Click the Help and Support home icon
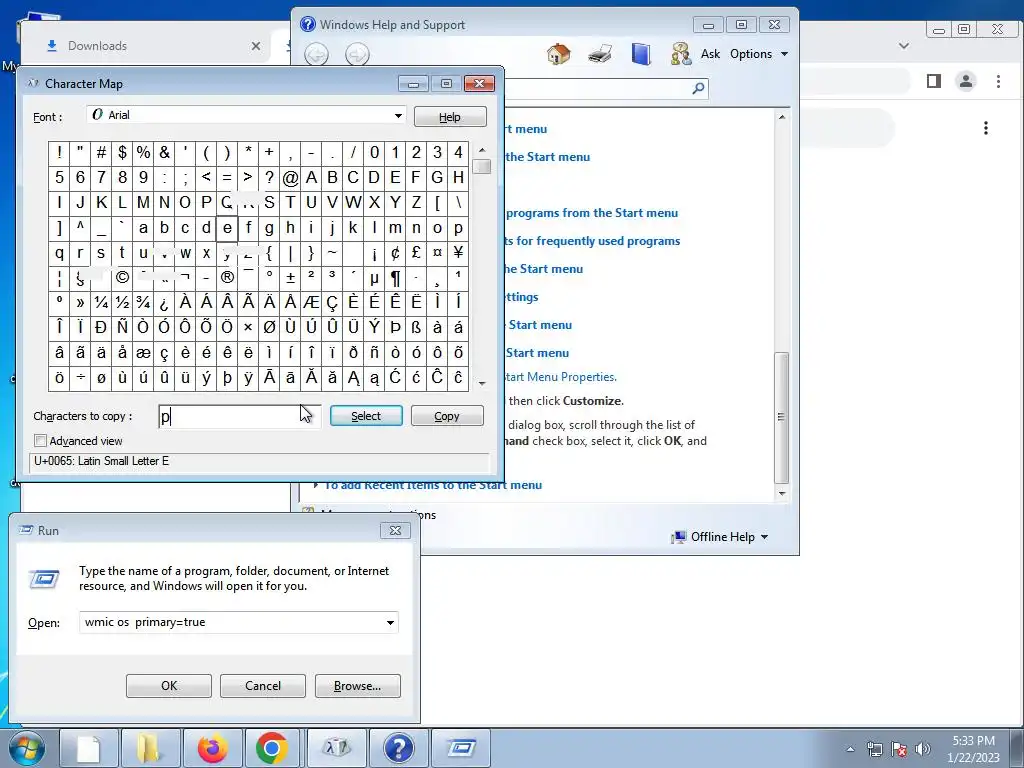Screen dimensions: 1024x768 point(558,54)
